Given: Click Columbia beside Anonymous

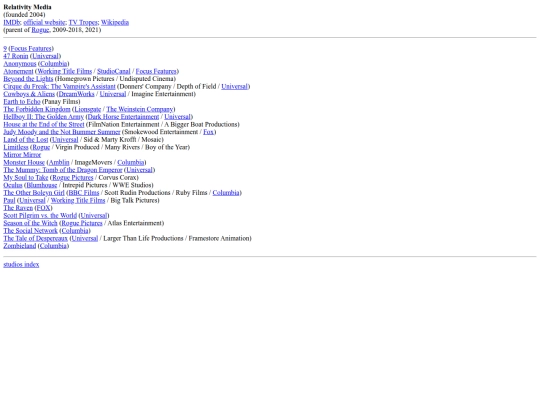Looking at the screenshot, I should pyautogui.click(x=53, y=64).
